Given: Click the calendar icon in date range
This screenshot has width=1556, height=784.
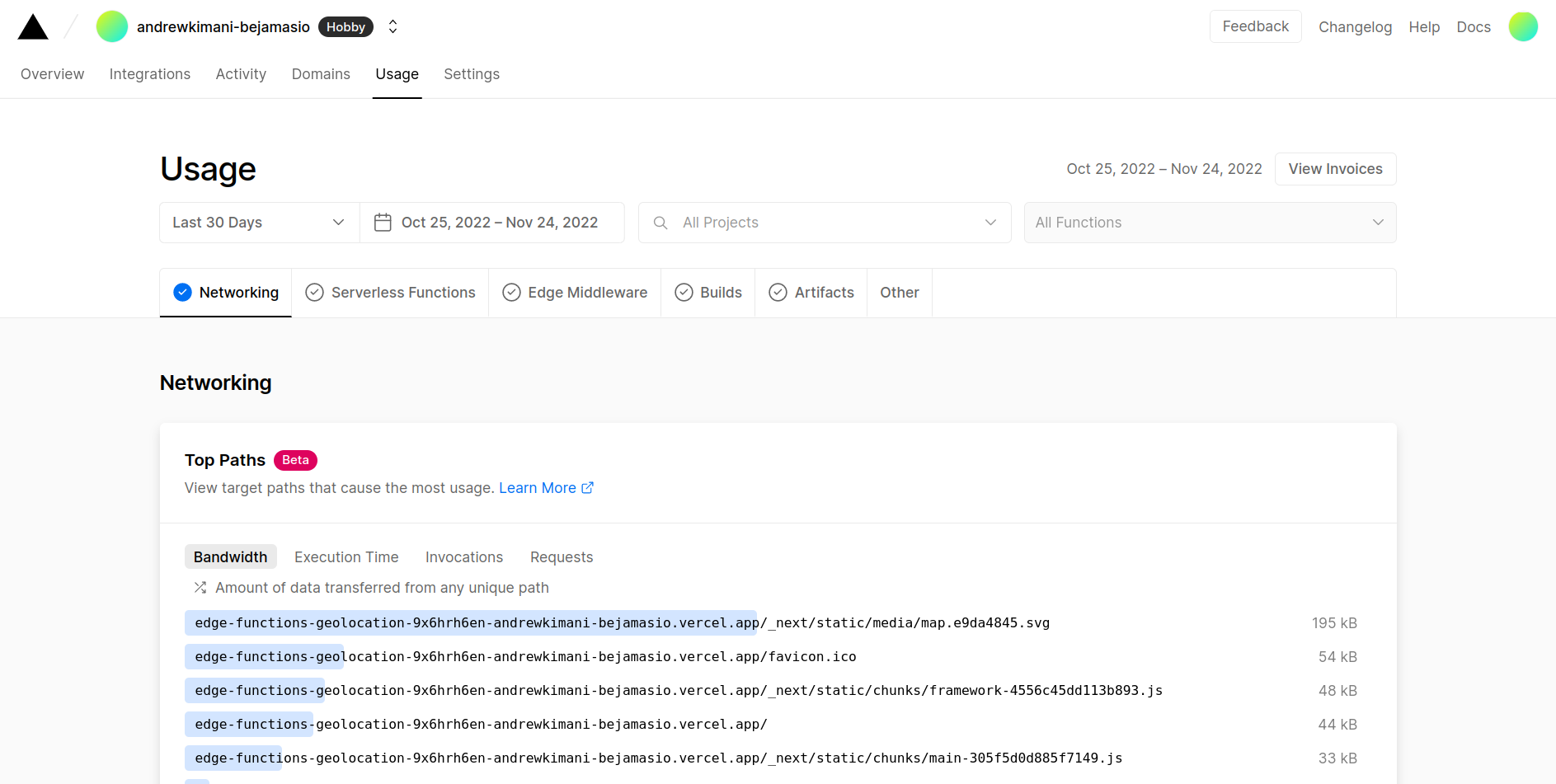Looking at the screenshot, I should coord(383,223).
